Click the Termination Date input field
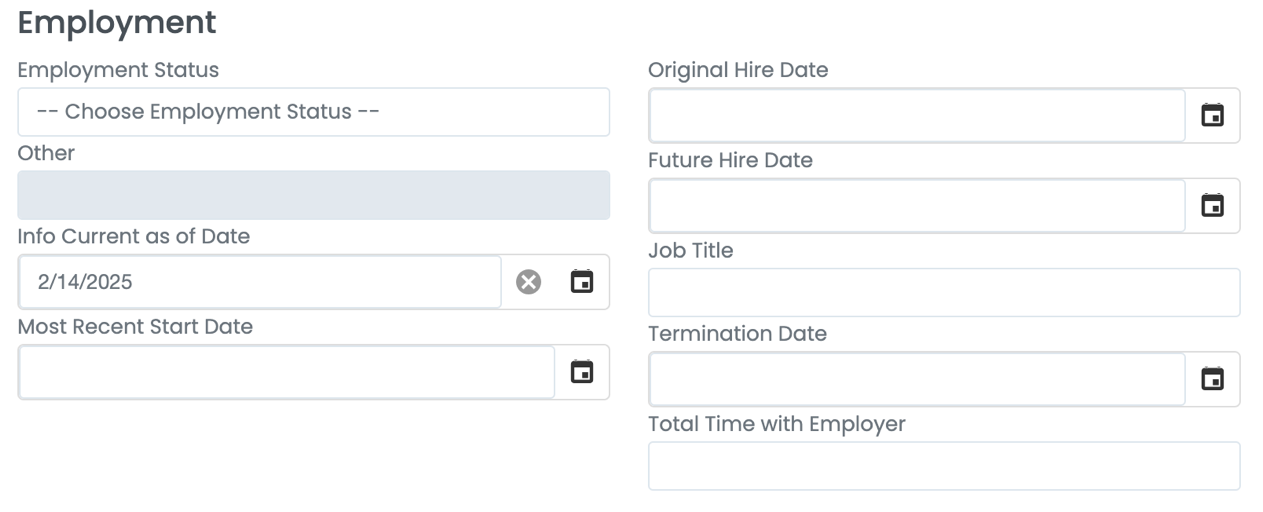The height and width of the screenshot is (512, 1263). (x=916, y=379)
